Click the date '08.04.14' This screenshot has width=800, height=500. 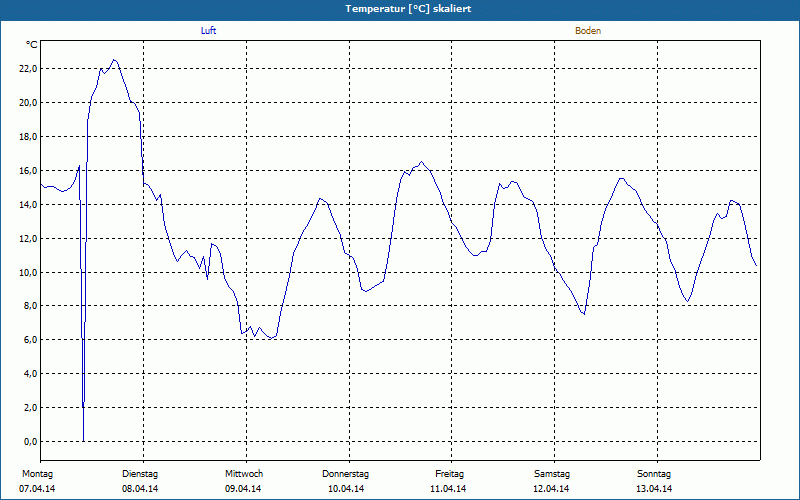tap(140, 489)
